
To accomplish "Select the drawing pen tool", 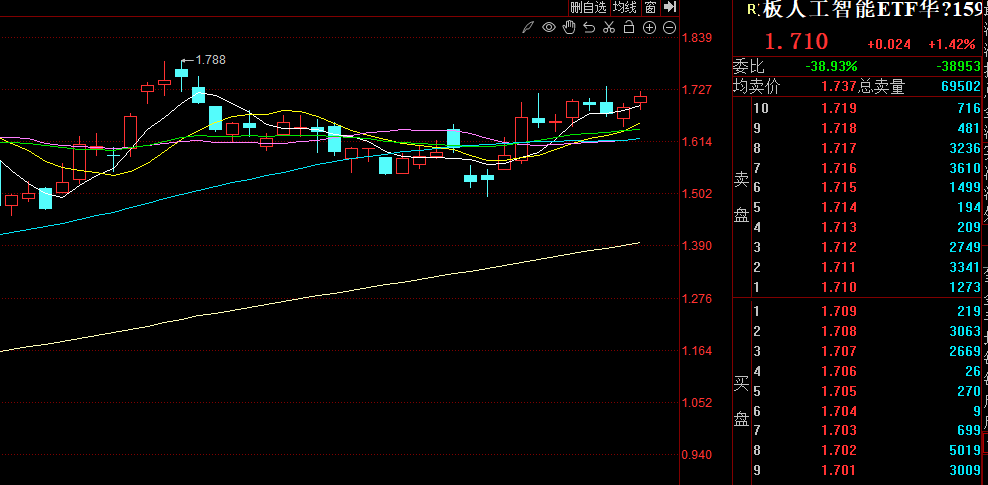I will [528, 27].
